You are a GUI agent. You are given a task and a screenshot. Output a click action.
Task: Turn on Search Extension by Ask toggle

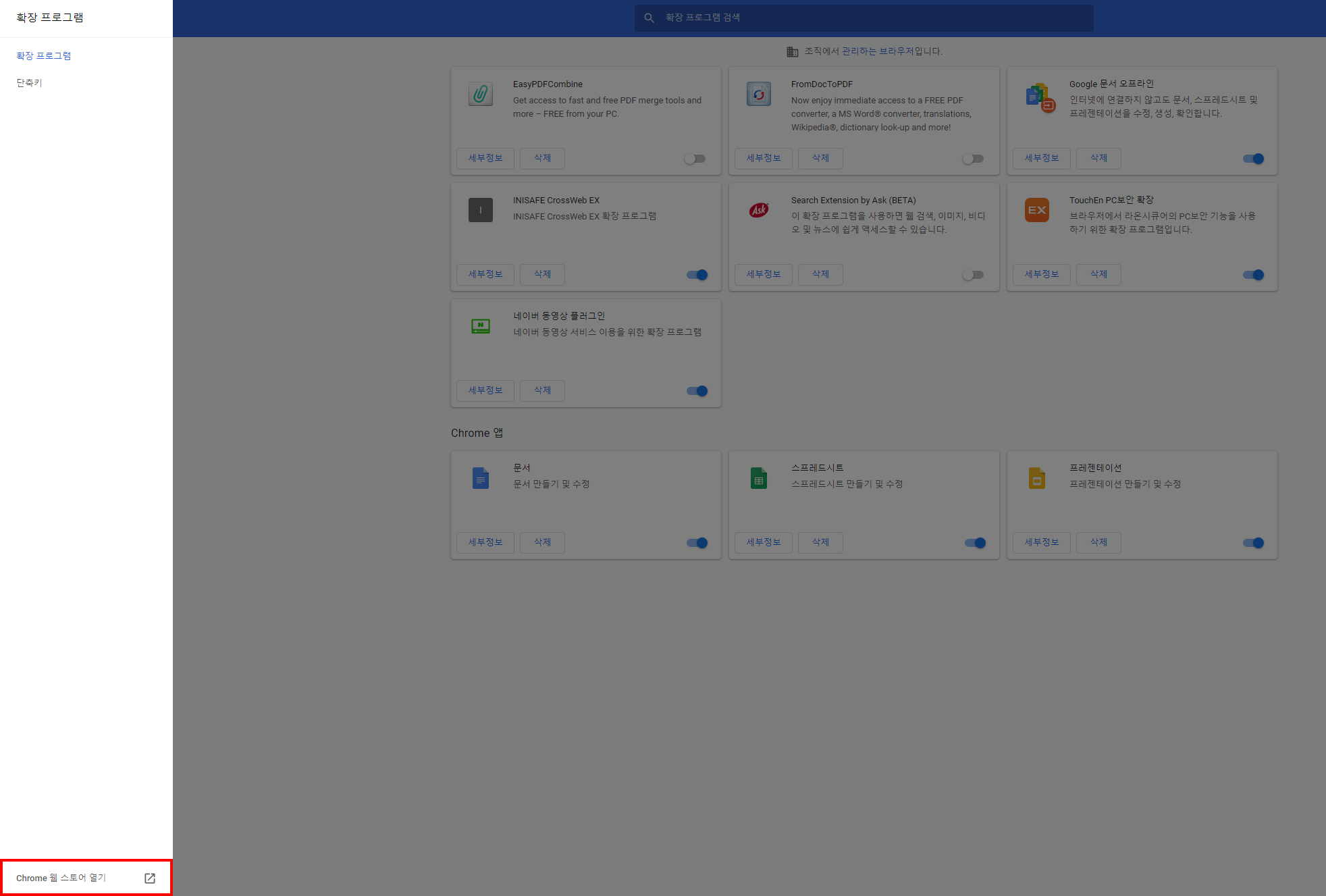(x=973, y=275)
